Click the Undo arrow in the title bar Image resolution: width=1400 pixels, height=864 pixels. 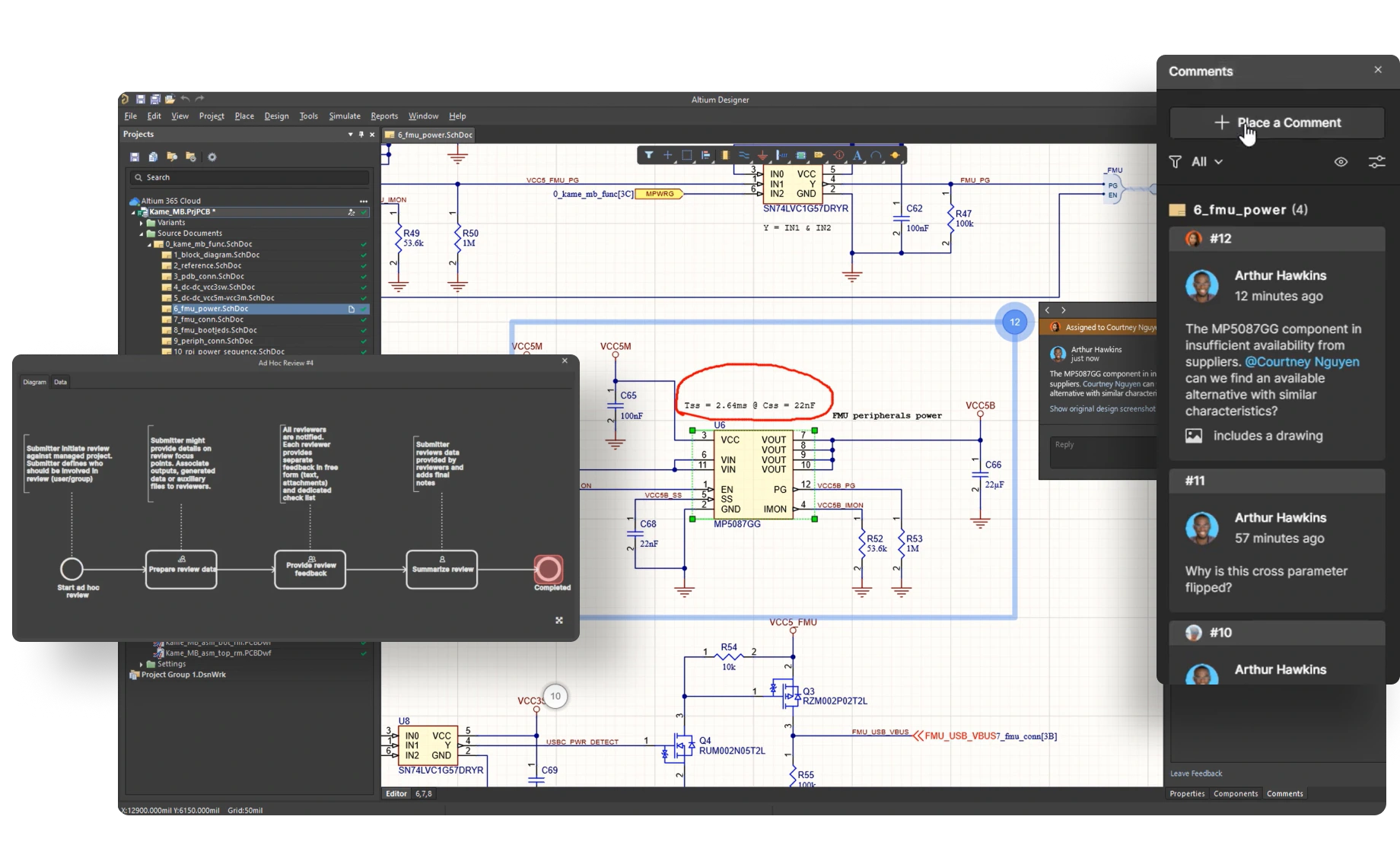pos(185,99)
